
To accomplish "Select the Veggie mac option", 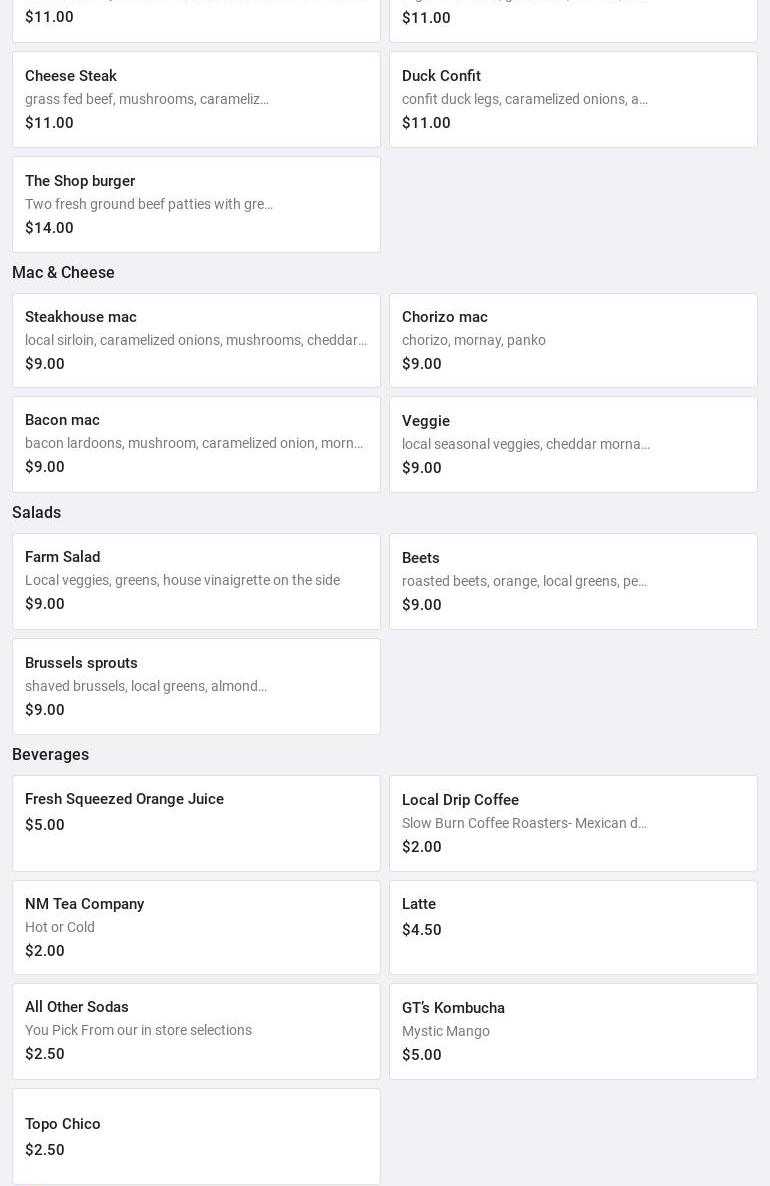I will [573, 444].
